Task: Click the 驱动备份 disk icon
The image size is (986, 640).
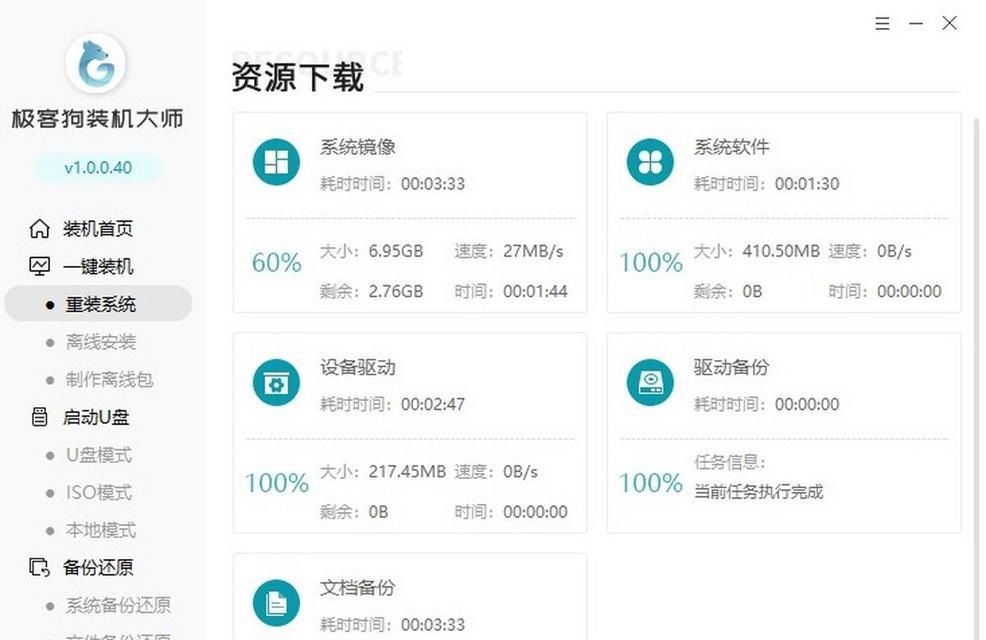Action: [650, 383]
